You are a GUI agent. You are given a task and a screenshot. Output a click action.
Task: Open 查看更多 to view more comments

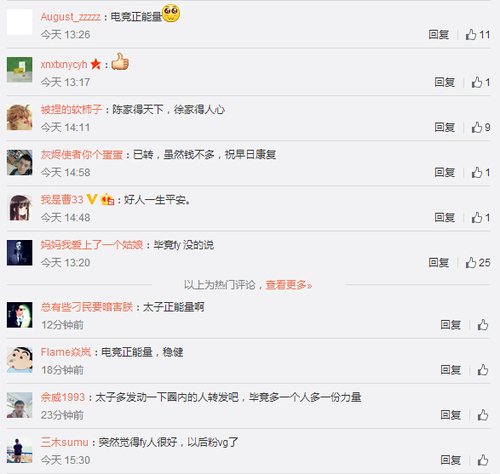[x=289, y=285]
